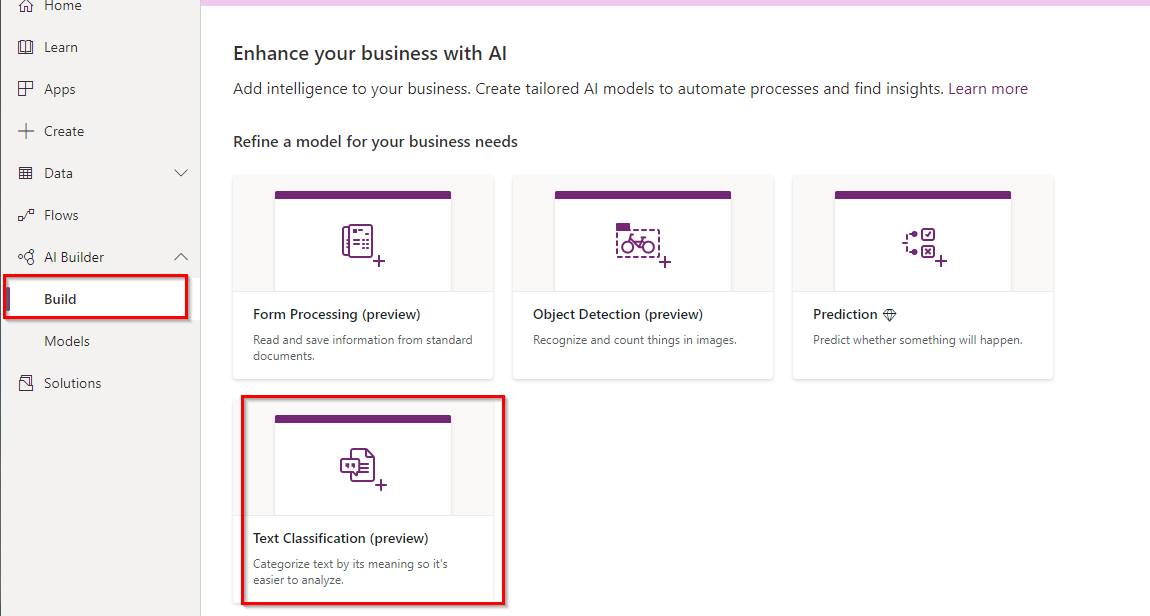The width and height of the screenshot is (1150, 616).
Task: Expand the Data section chevron
Action: point(181,173)
